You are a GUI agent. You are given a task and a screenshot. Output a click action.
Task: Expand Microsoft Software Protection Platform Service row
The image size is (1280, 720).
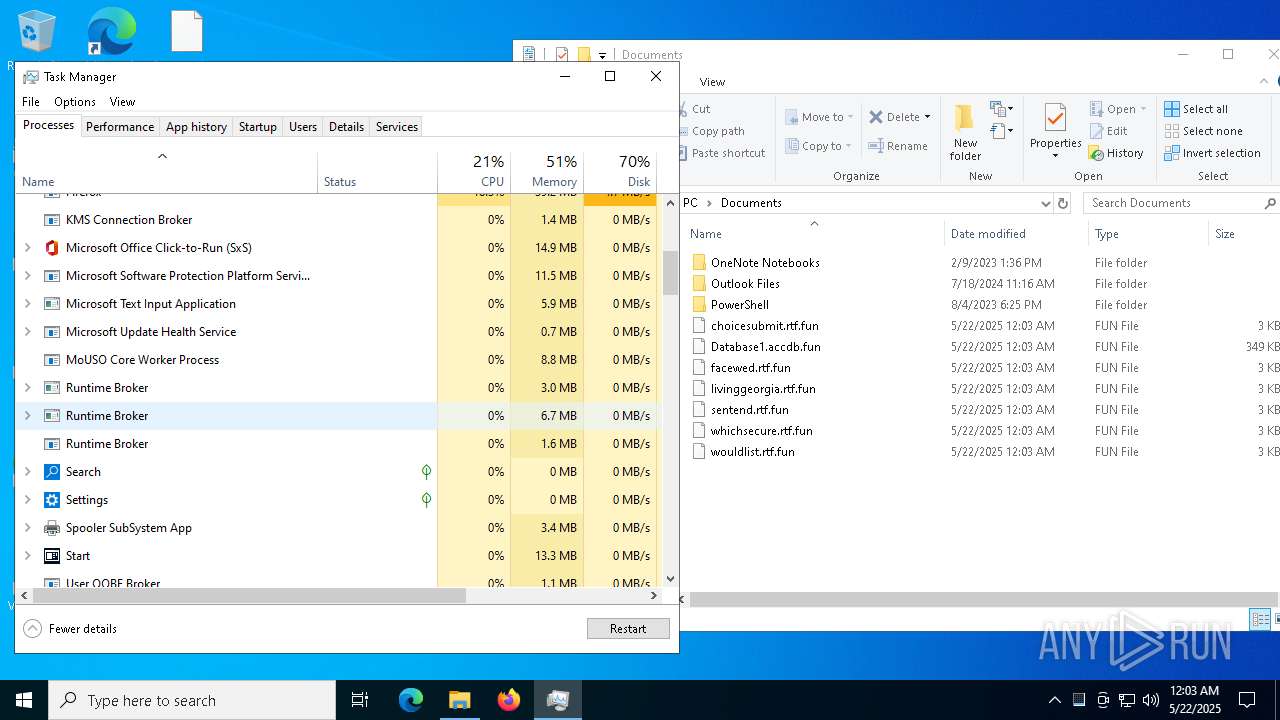point(27,276)
